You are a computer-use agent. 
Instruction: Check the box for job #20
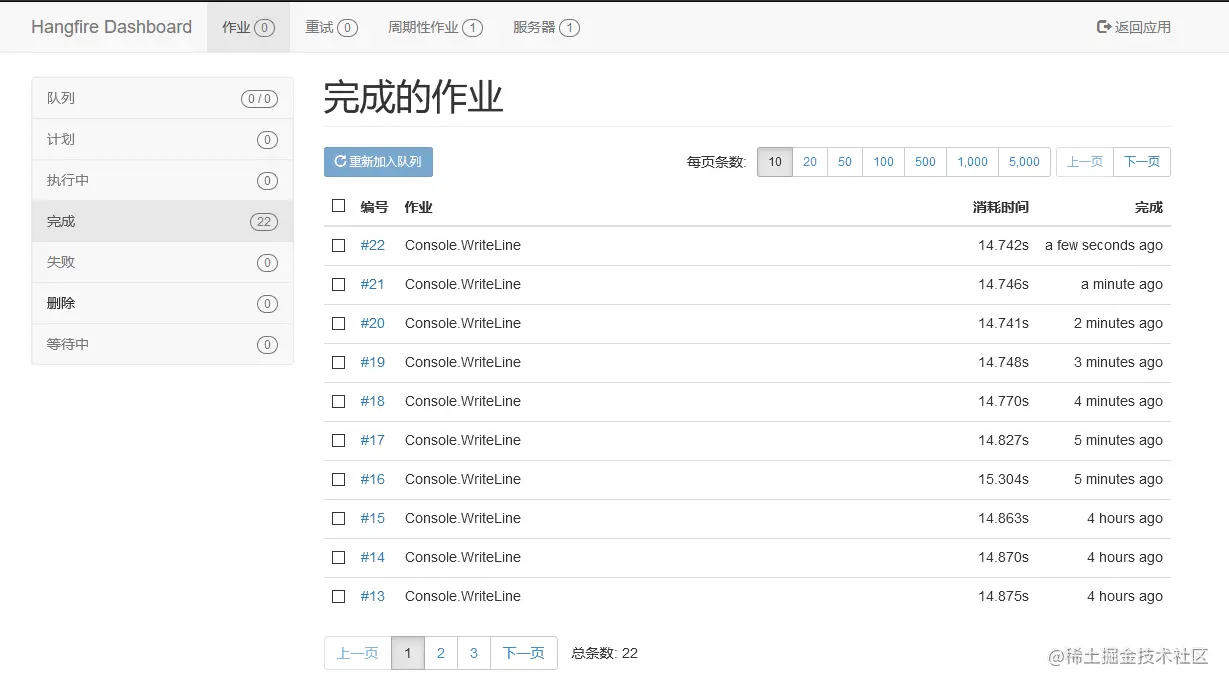click(x=338, y=323)
